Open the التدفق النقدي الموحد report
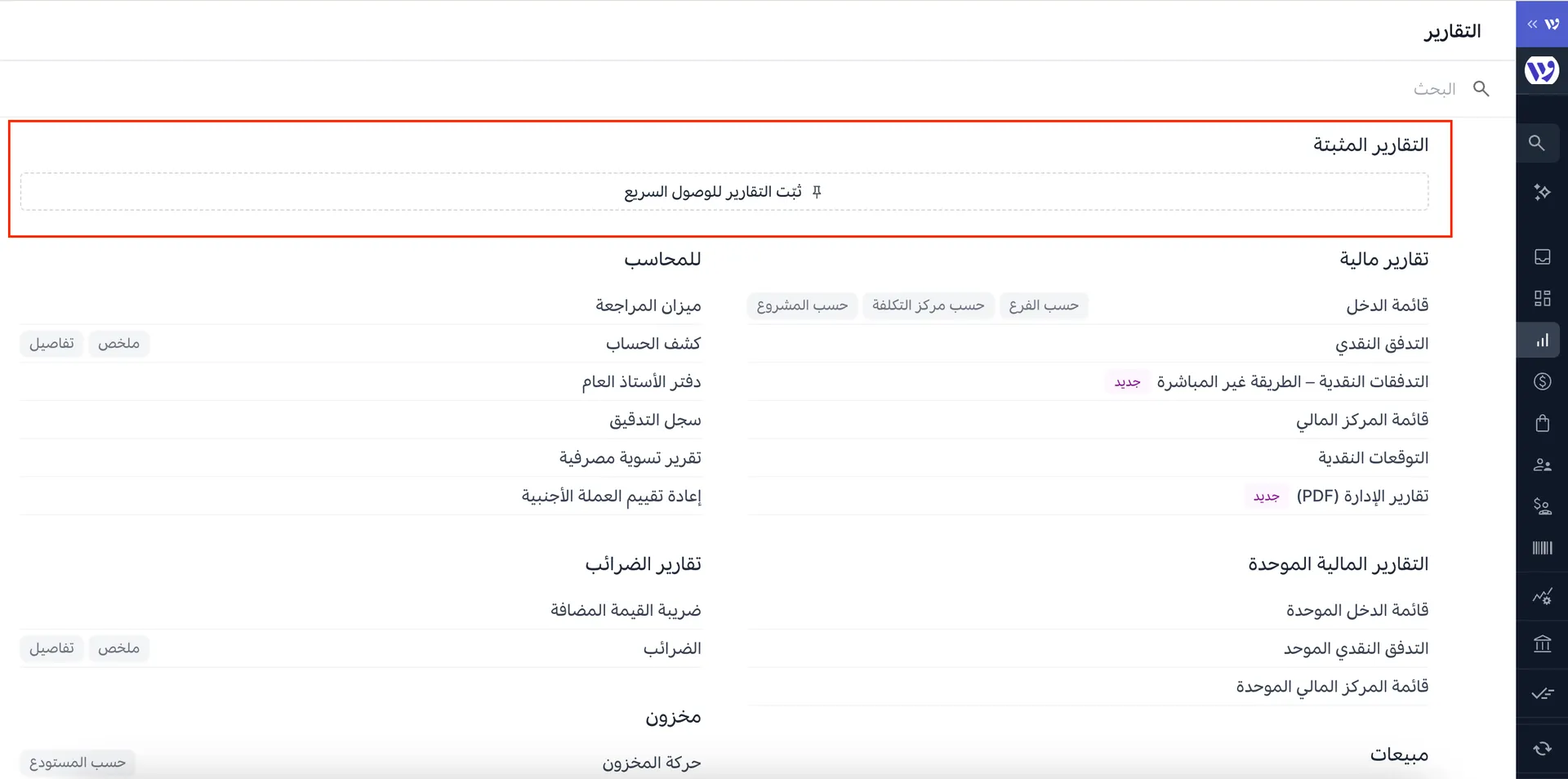The height and width of the screenshot is (779, 1568). pos(1356,648)
